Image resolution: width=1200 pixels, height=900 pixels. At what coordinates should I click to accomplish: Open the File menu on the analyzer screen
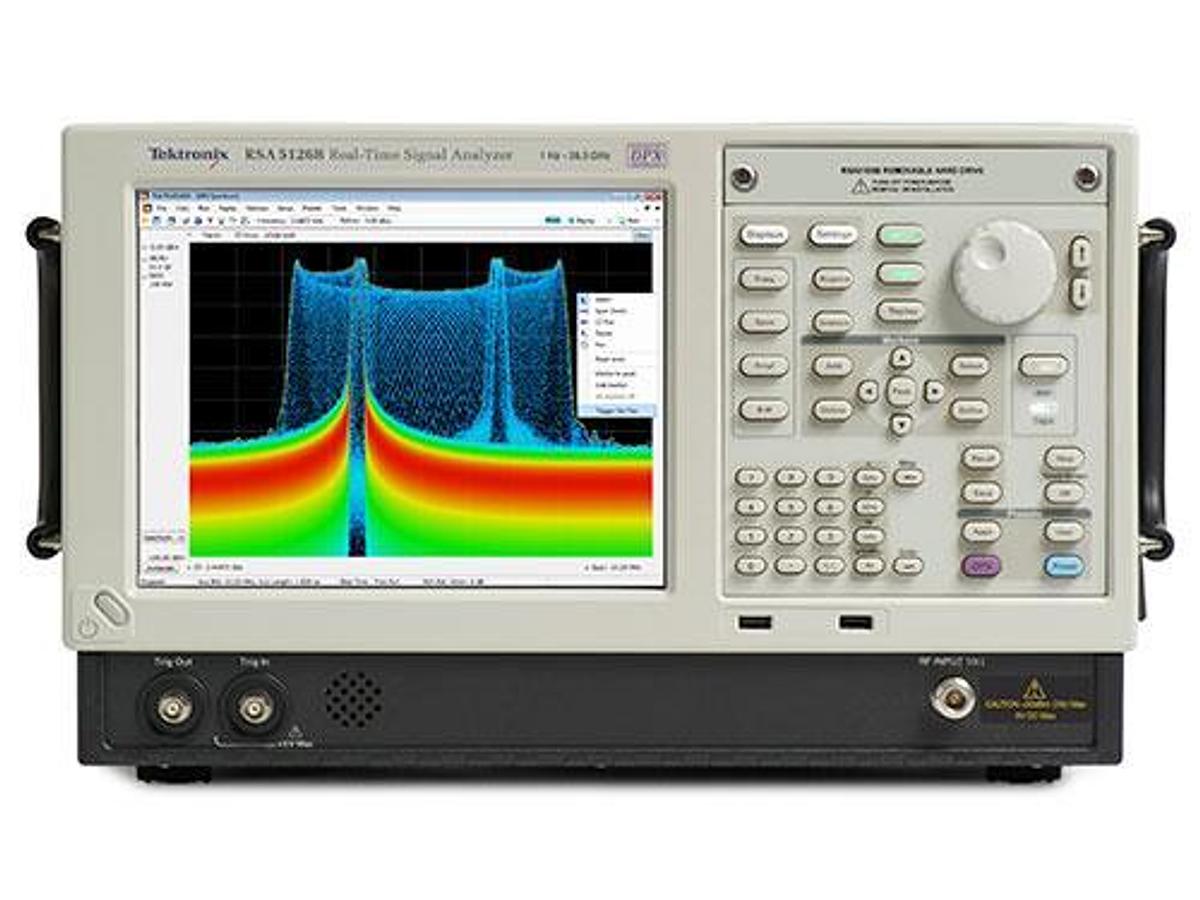point(161,208)
